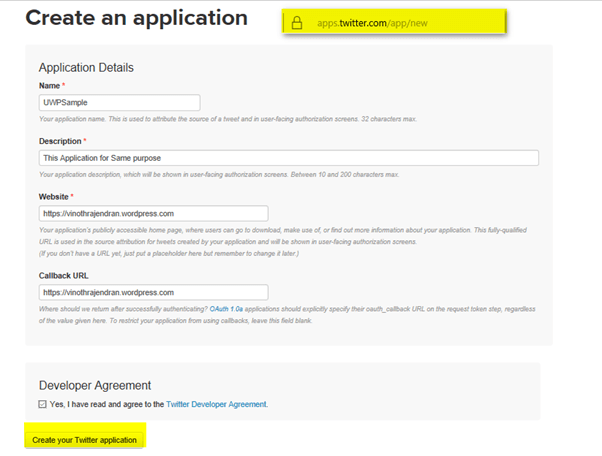Click the Create an application heading
This screenshot has width=602, height=456.
click(x=135, y=18)
